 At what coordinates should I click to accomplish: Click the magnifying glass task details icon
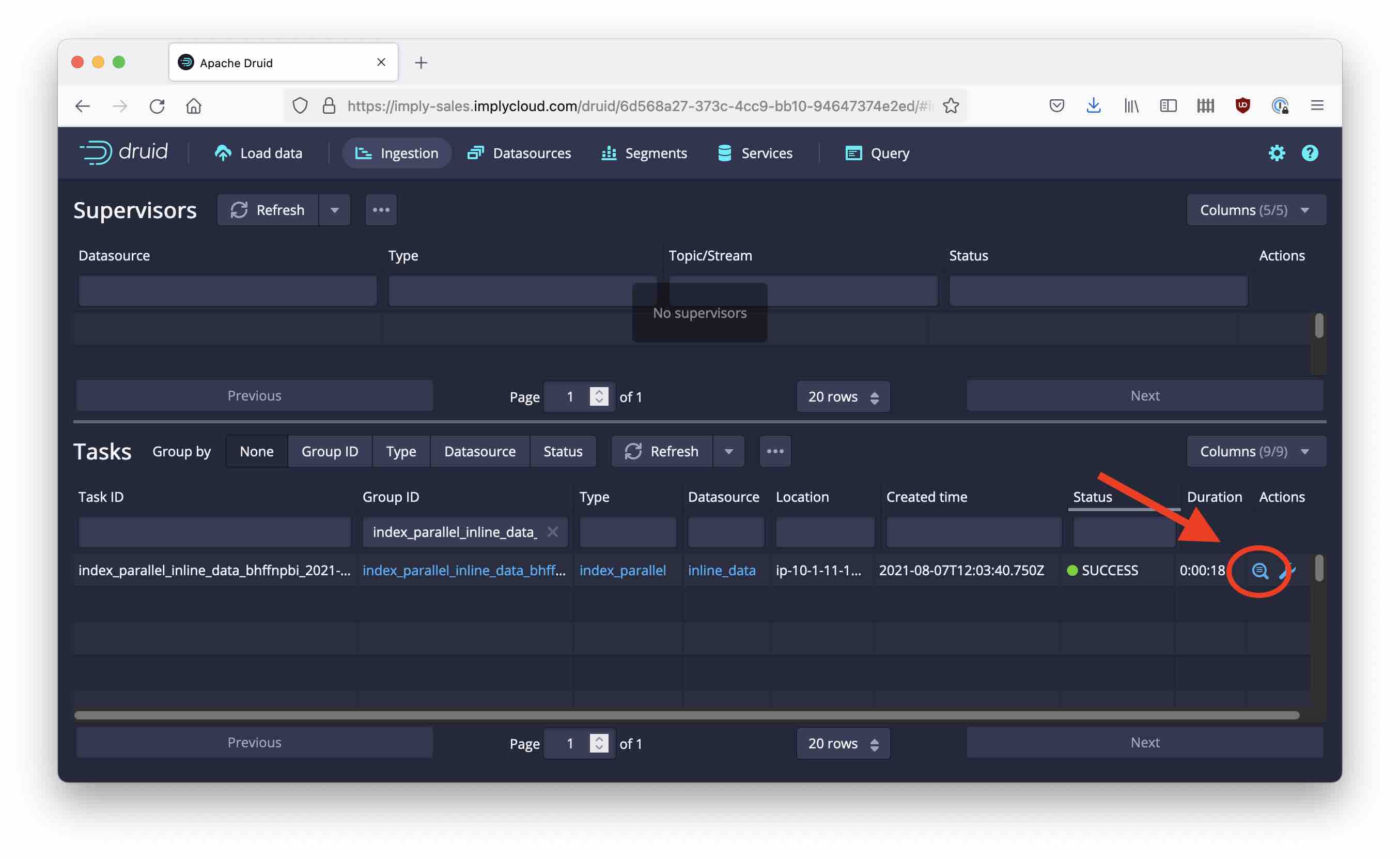(1259, 570)
